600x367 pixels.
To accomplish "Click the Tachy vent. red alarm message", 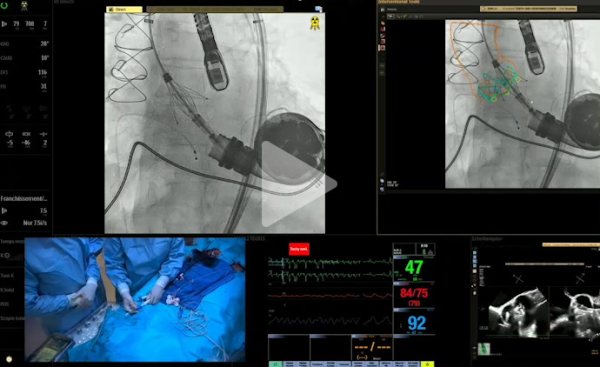I will (x=299, y=249).
